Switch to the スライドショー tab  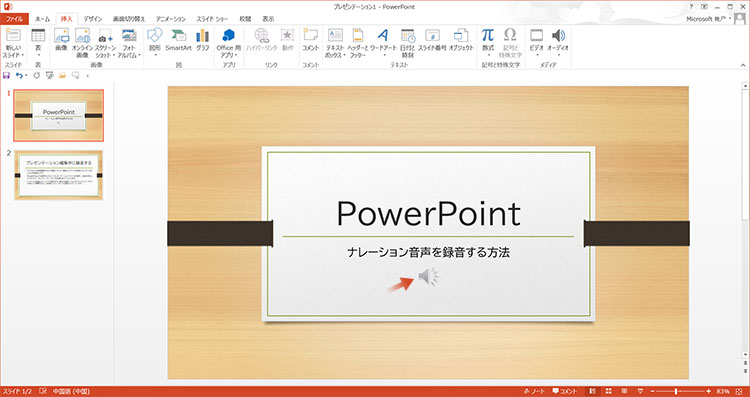(212, 19)
